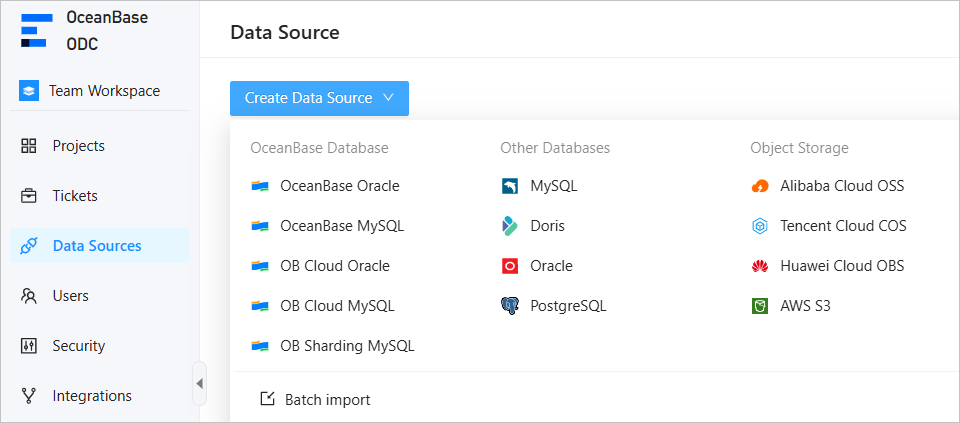Viewport: 960px width, 423px height.
Task: Click the Tencent Cloud COS icon
Action: coord(760,226)
